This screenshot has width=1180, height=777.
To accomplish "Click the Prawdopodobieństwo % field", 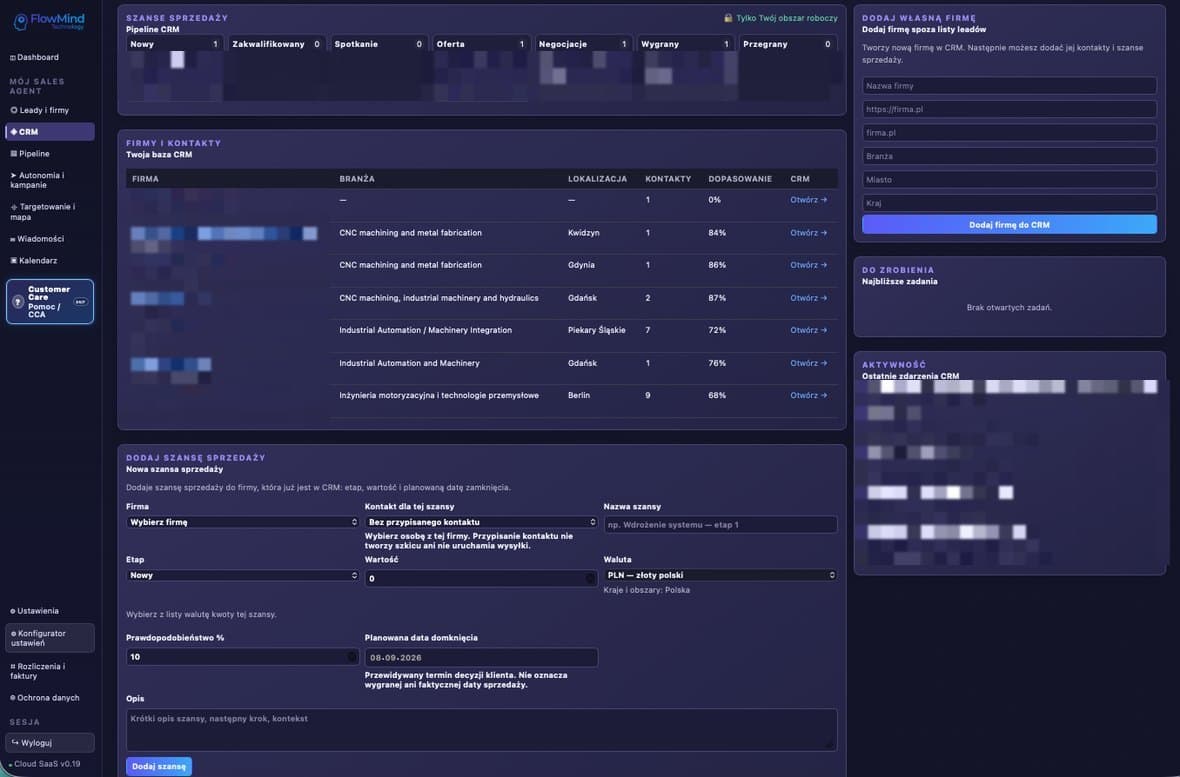I will 242,657.
